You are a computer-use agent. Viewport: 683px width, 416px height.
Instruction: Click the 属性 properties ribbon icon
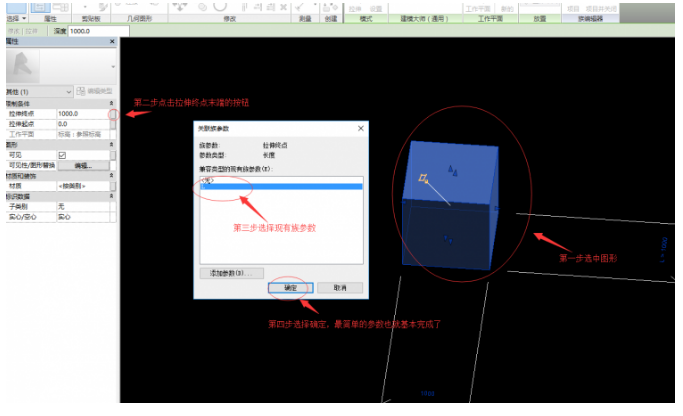click(x=40, y=7)
